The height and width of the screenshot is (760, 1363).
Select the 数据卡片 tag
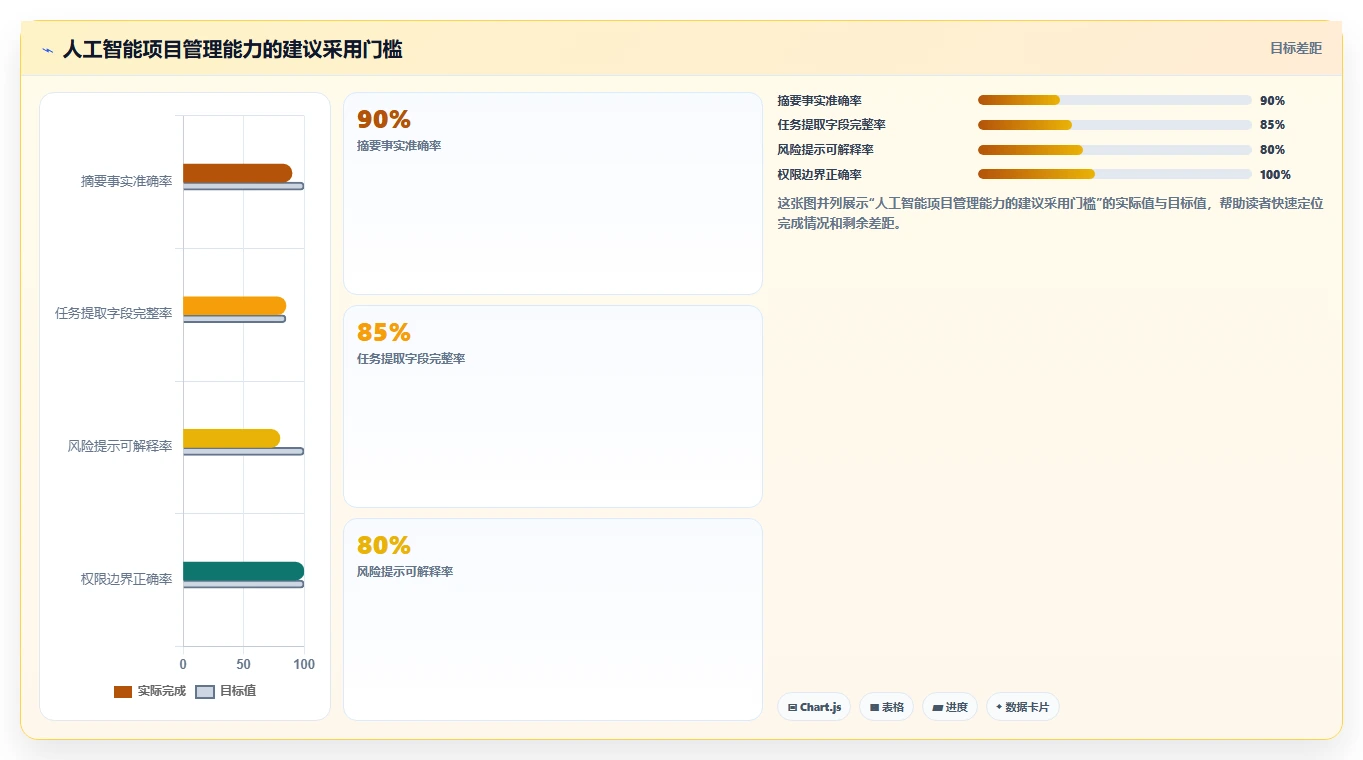pyautogui.click(x=1023, y=707)
